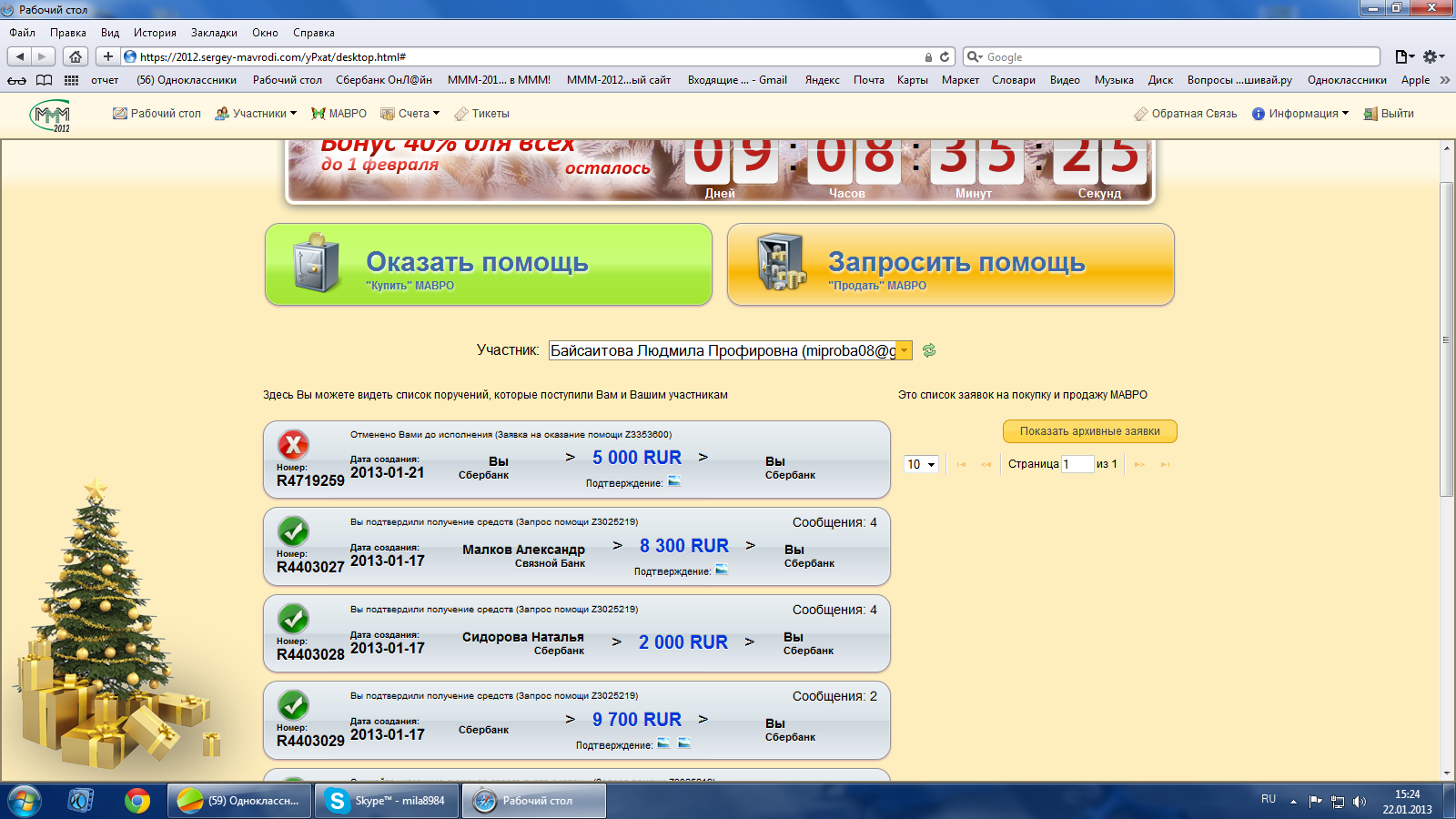Open Сообщения: 2 on order R4403029
Image resolution: width=1456 pixels, height=819 pixels.
click(834, 696)
